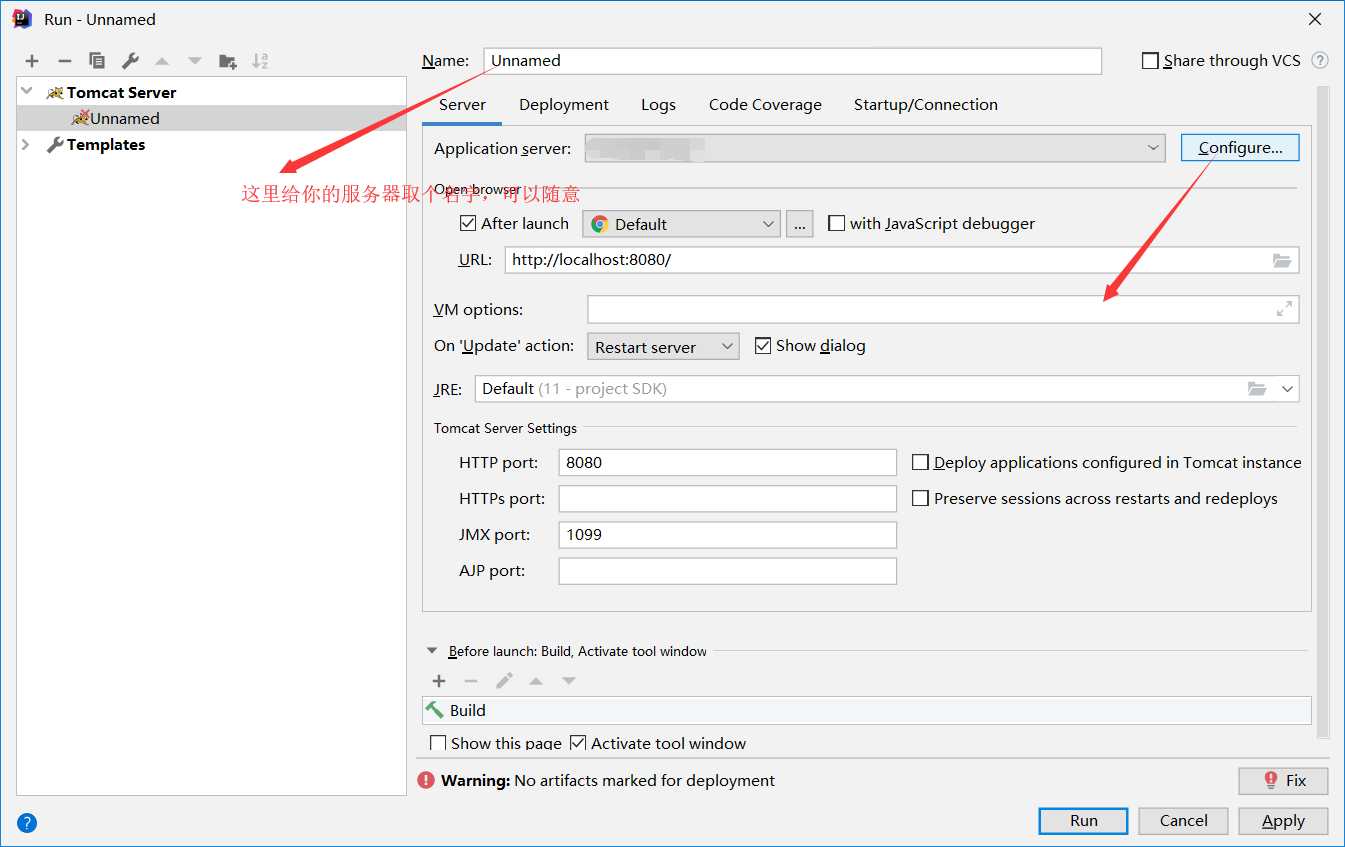Switch to the Server tab

(x=462, y=104)
